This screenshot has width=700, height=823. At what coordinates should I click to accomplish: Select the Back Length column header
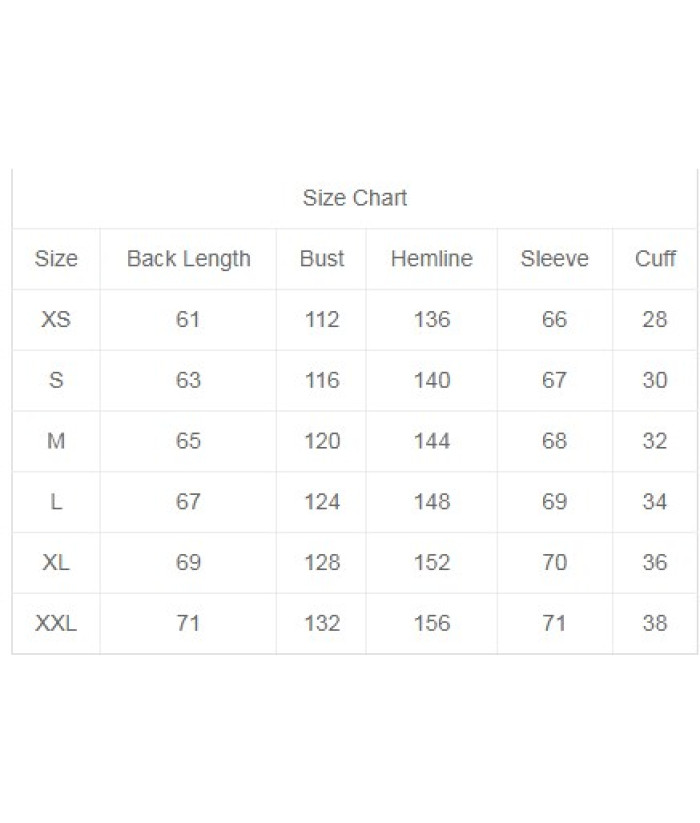(188, 259)
